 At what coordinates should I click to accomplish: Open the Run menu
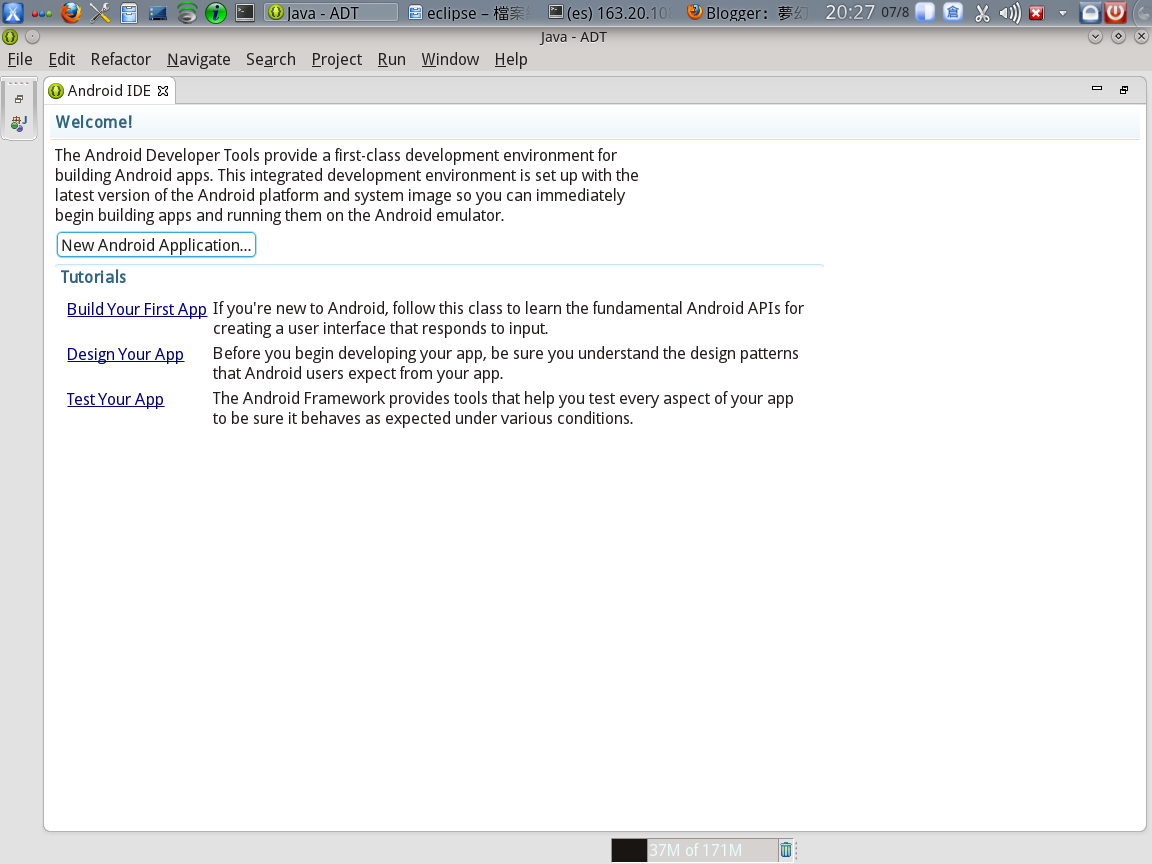tap(392, 60)
